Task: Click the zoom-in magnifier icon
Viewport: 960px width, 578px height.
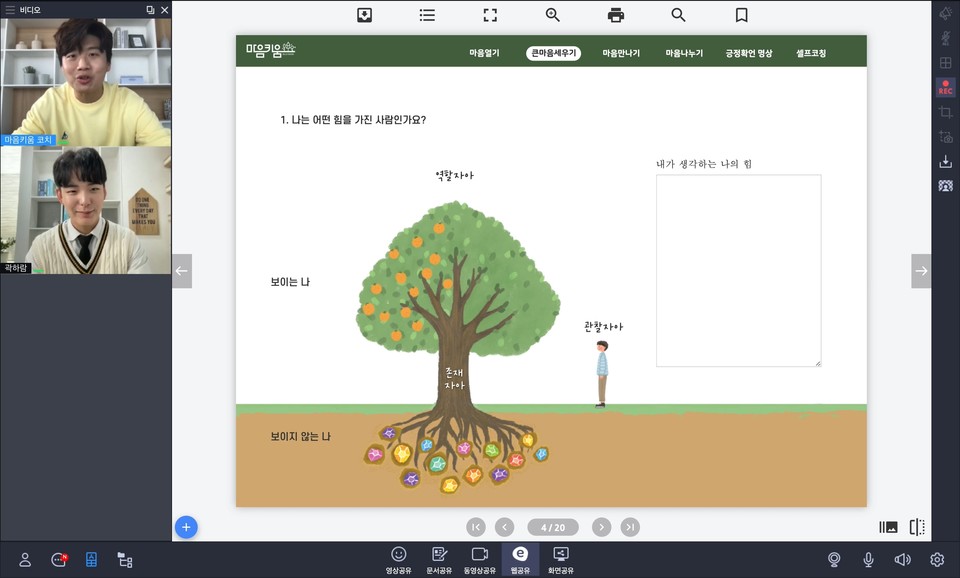Action: coord(553,15)
